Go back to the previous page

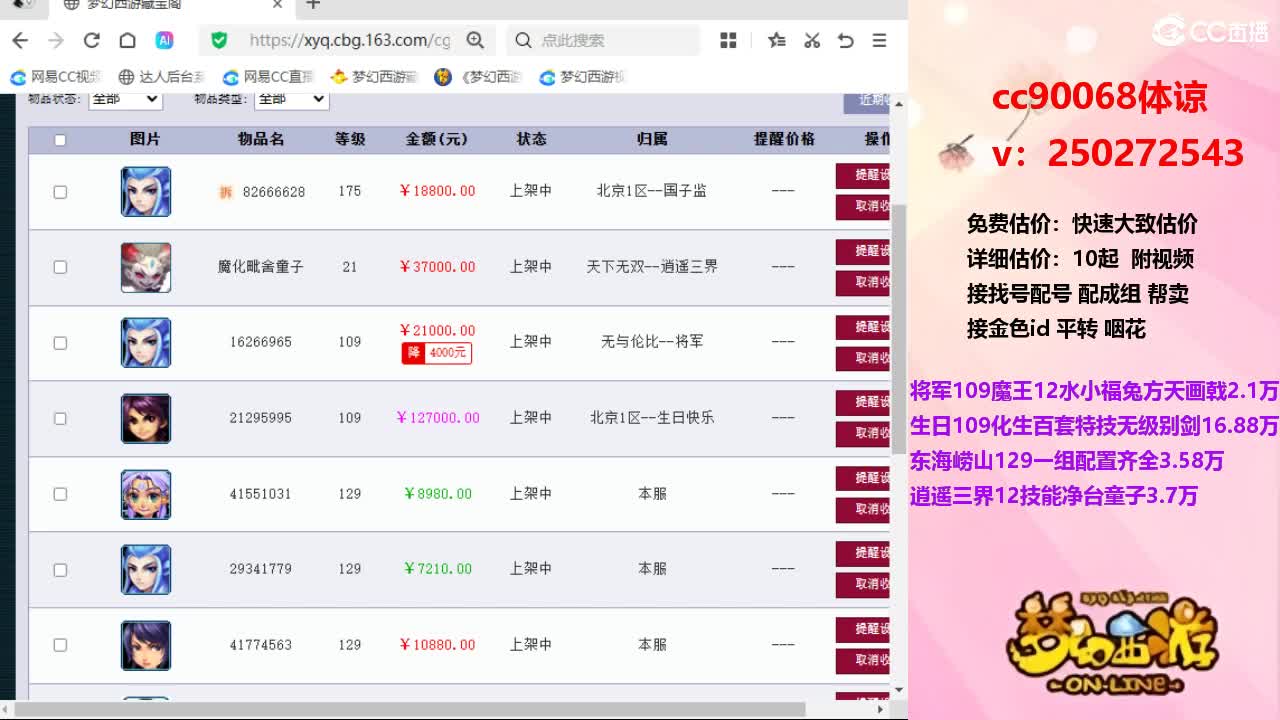(20, 40)
